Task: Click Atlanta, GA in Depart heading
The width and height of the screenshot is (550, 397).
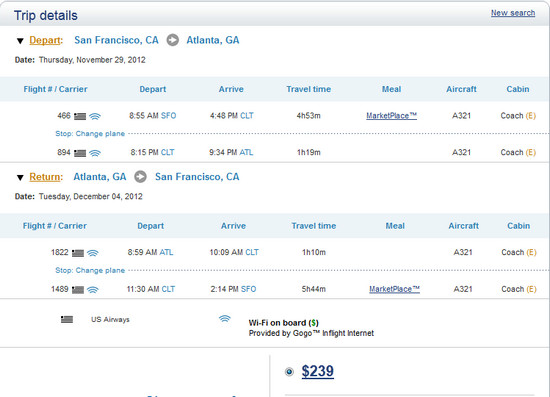Action: click(x=213, y=40)
